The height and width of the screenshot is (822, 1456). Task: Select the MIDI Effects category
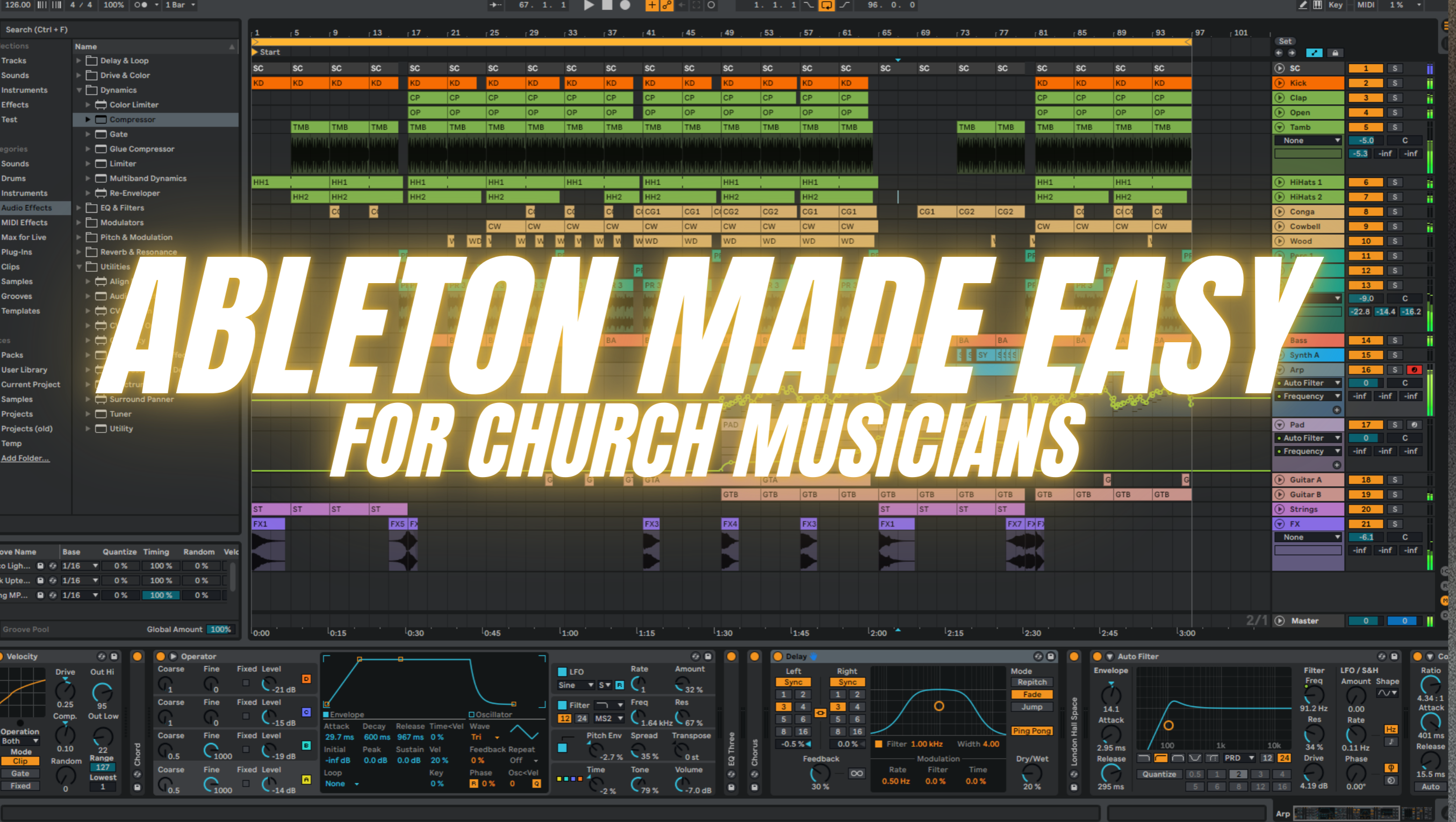[x=24, y=222]
